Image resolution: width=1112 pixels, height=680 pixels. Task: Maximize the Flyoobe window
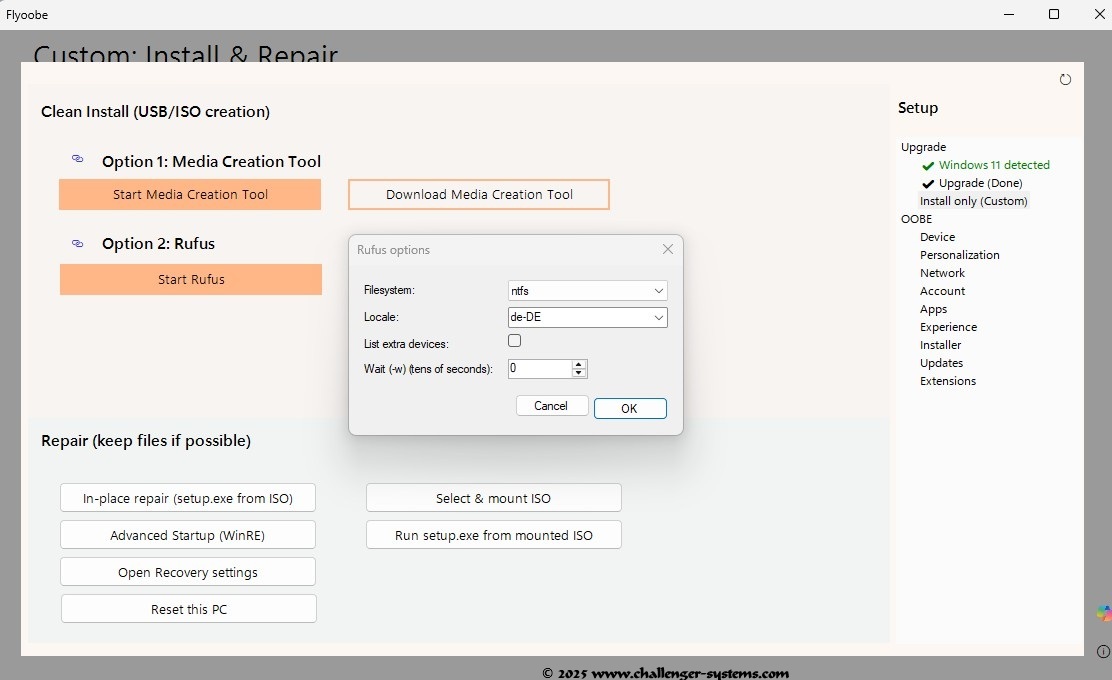point(1054,14)
